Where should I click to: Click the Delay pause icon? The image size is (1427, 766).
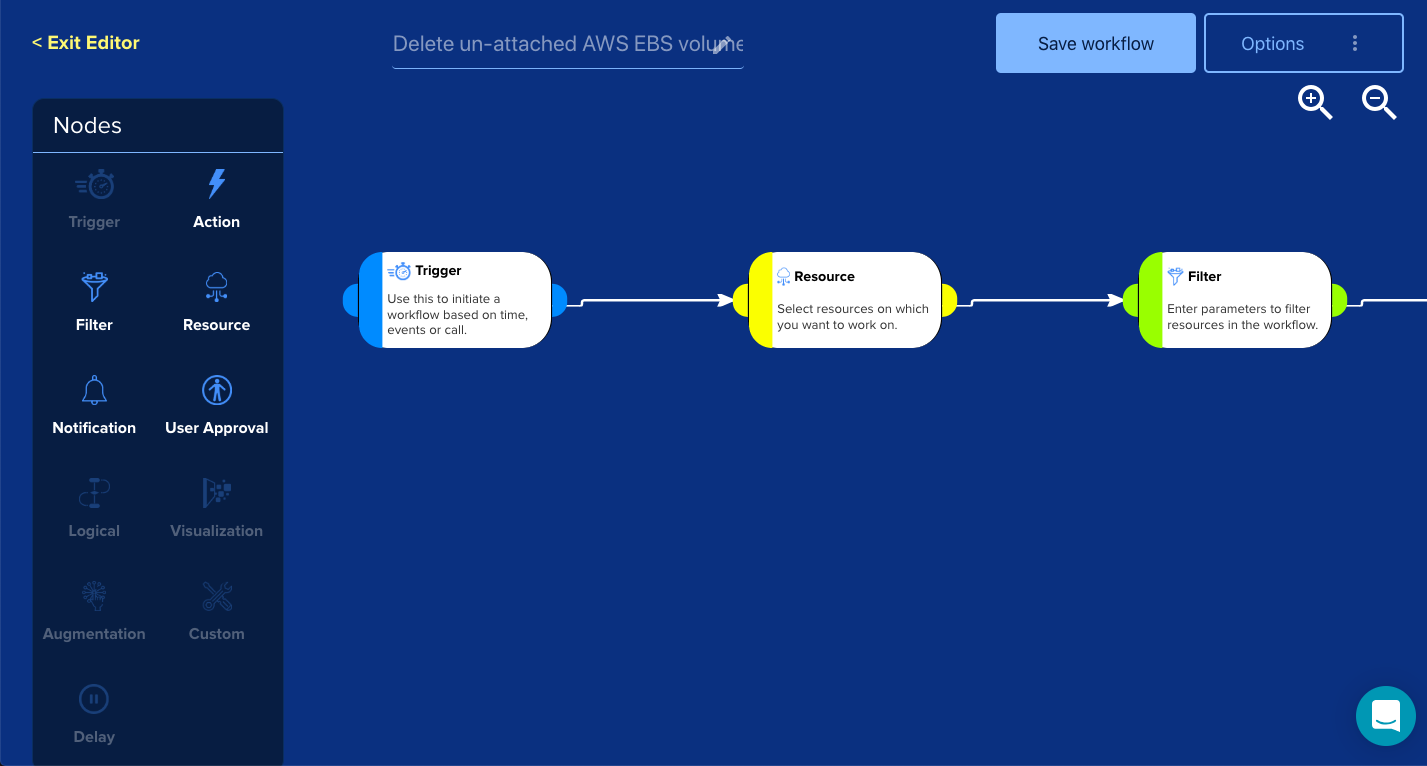coord(94,699)
